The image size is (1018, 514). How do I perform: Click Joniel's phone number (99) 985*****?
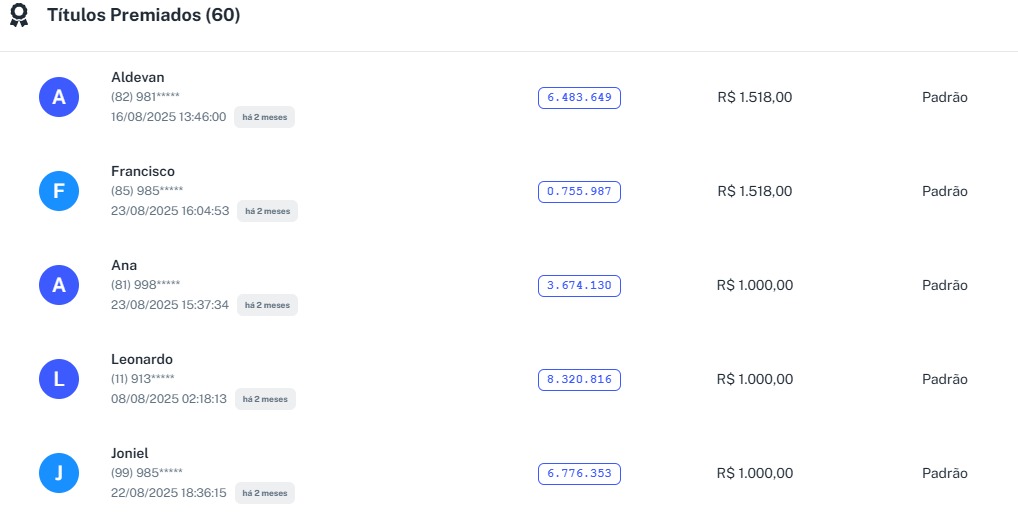point(147,473)
